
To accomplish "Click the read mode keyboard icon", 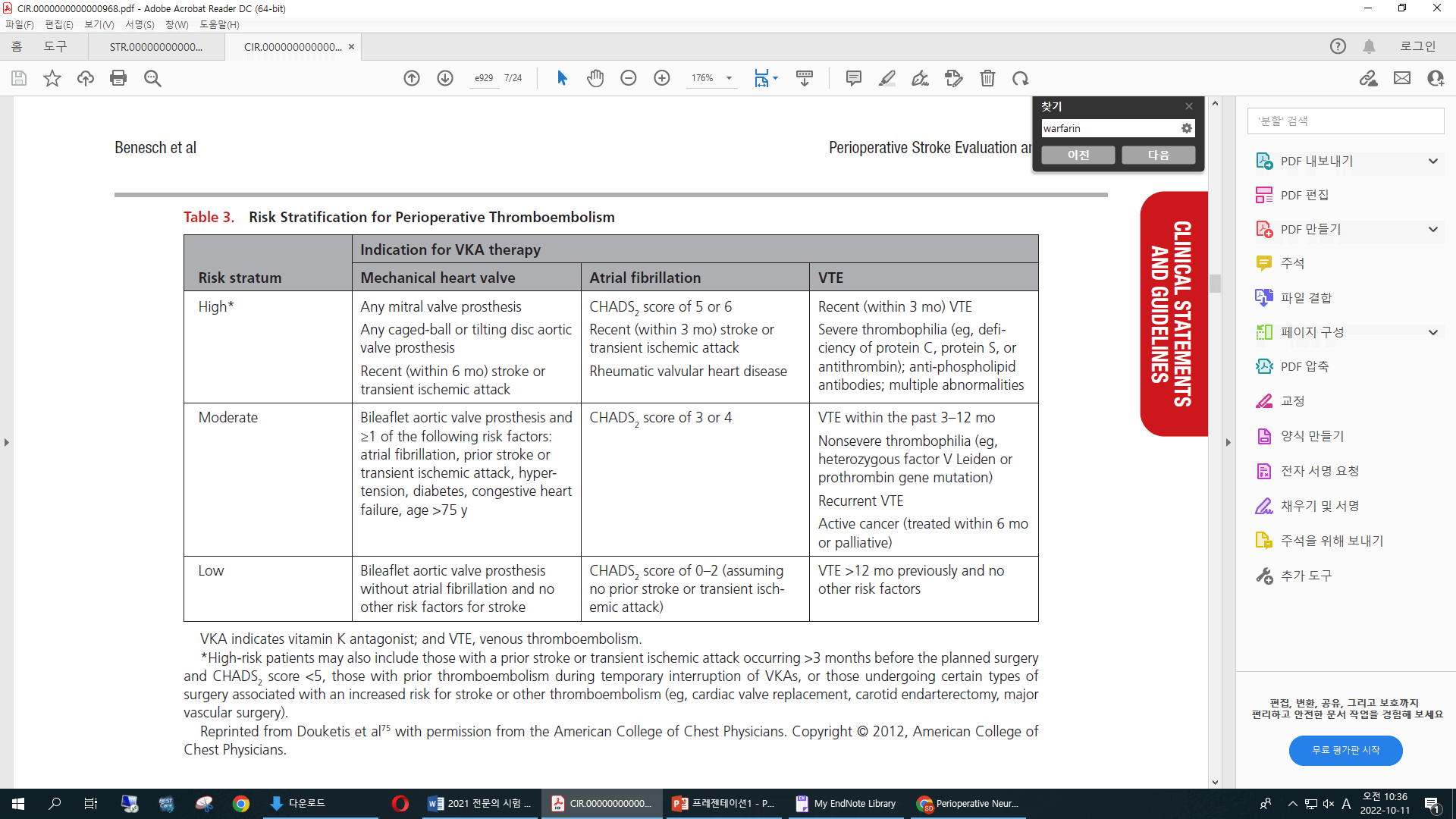I will click(805, 78).
